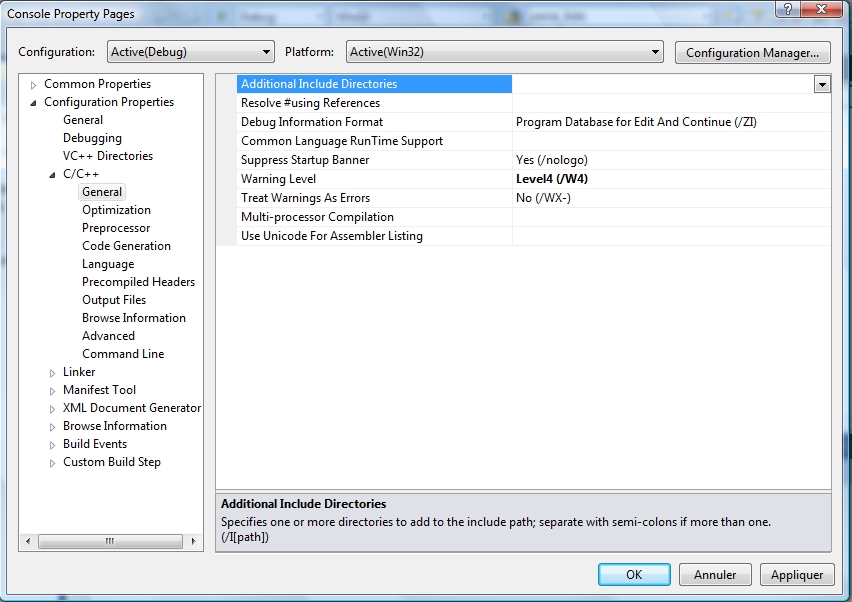
Task: Click the Configuration Manager button
Action: point(753,52)
